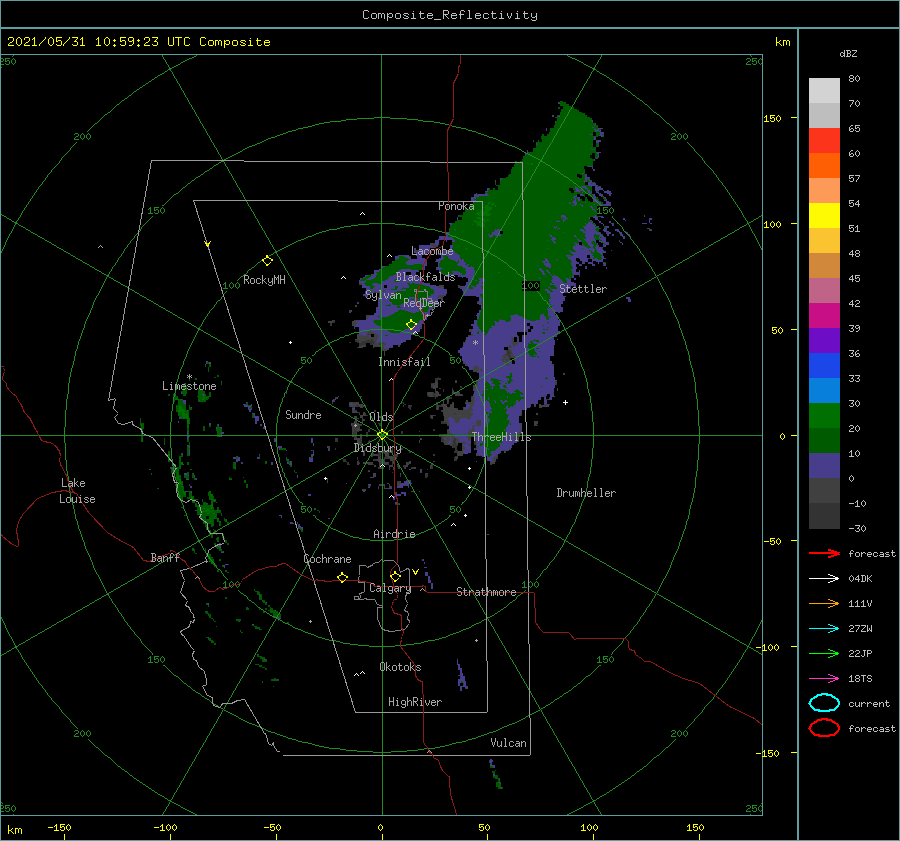Image resolution: width=900 pixels, height=841 pixels.
Task: Click the yellow 'km' label at top right
Action: (x=782, y=42)
